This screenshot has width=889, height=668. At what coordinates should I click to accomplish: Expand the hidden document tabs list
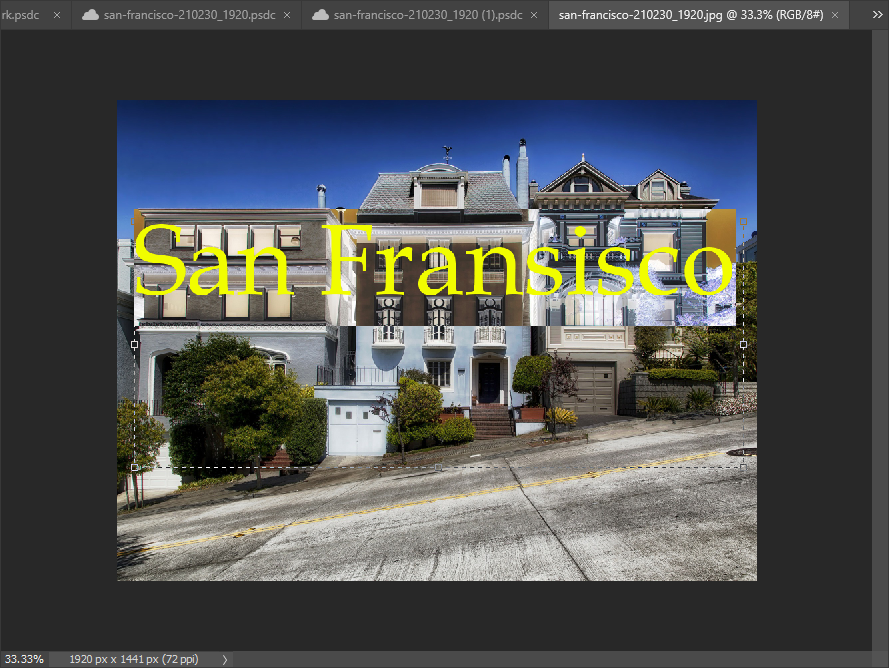pyautogui.click(x=877, y=15)
